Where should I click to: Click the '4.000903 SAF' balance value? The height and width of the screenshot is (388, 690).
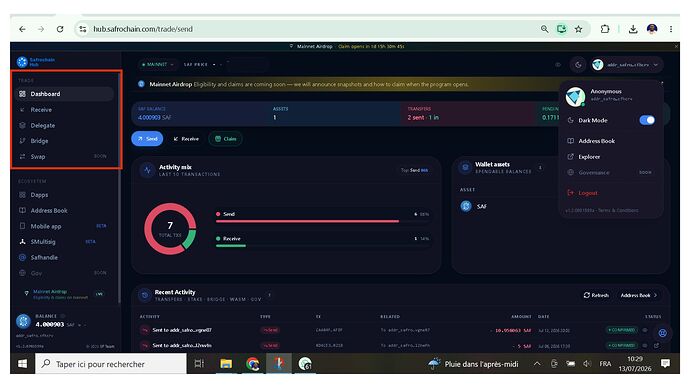[154, 117]
